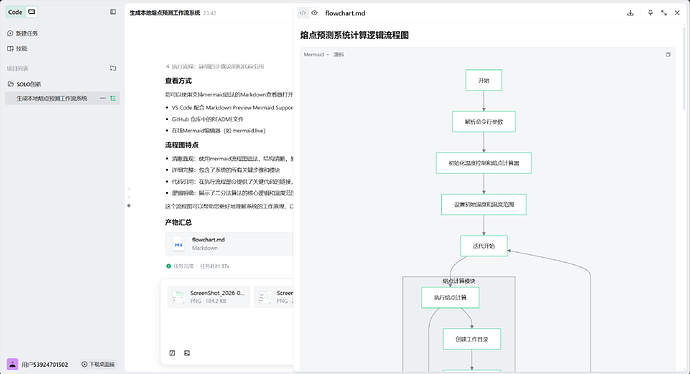Screen dimensions: 690x374
Task: Click add-project icon next to 项目列表
Action: [113, 68]
